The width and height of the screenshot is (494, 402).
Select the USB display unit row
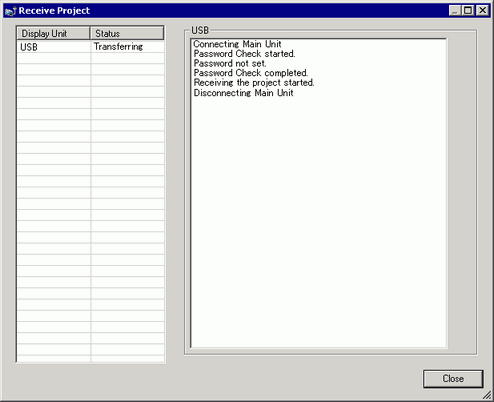(x=91, y=47)
